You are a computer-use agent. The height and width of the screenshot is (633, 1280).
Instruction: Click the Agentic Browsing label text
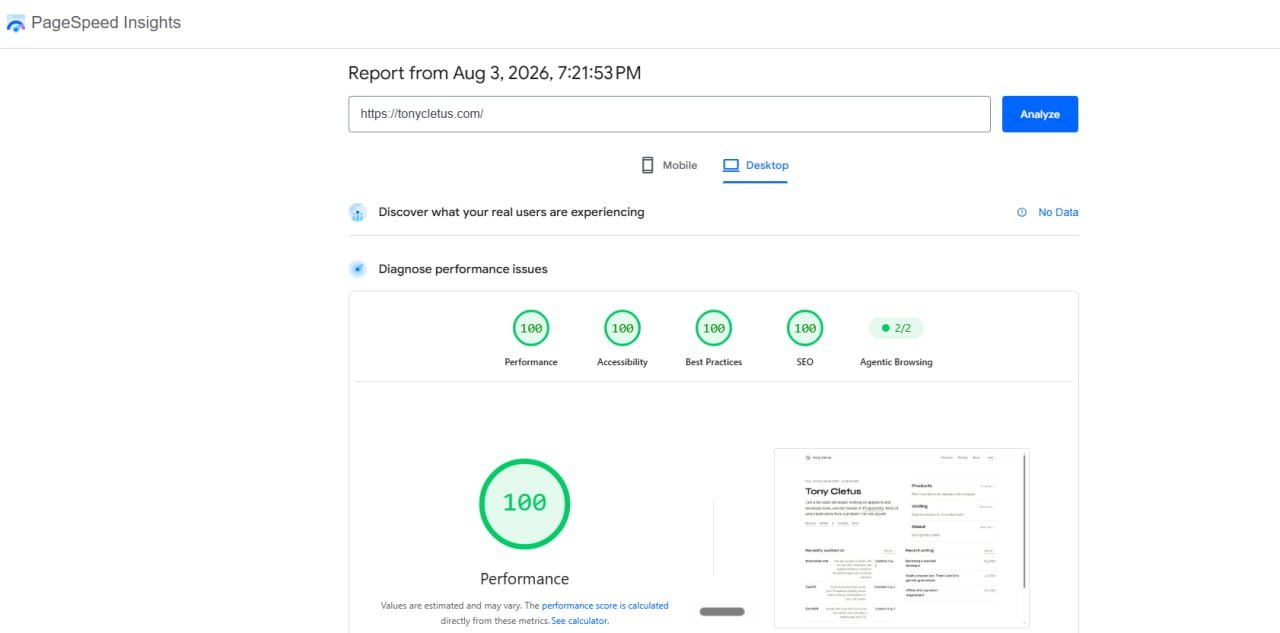(x=896, y=362)
